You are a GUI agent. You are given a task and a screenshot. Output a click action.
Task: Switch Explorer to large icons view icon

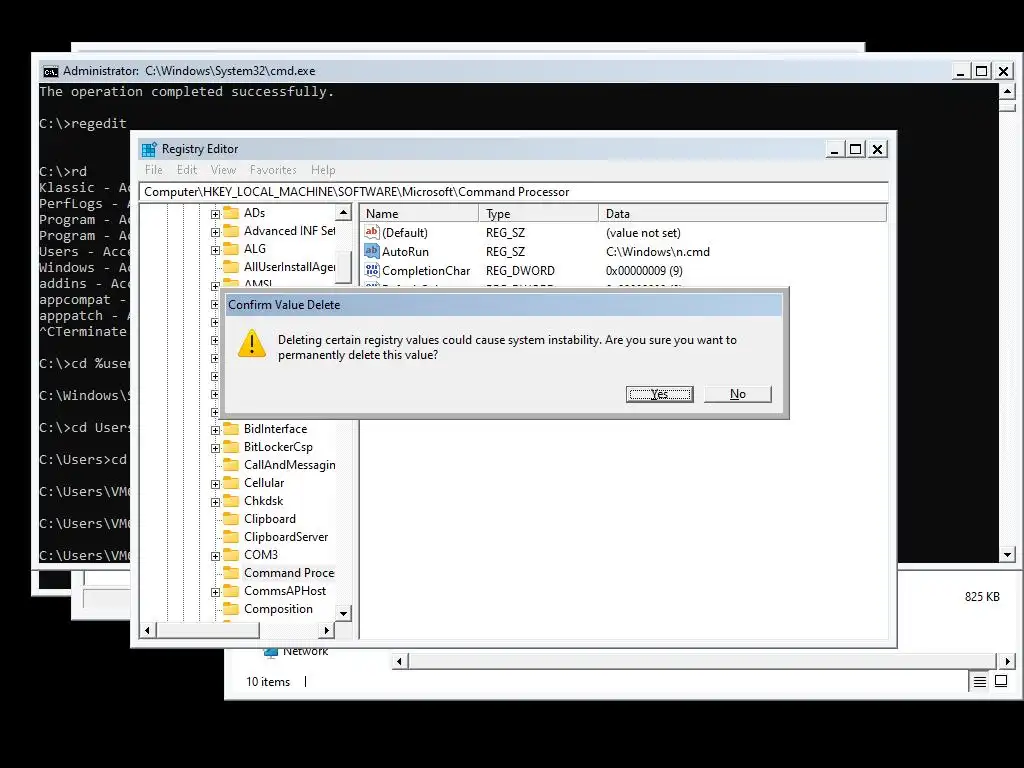pyautogui.click(x=1001, y=681)
